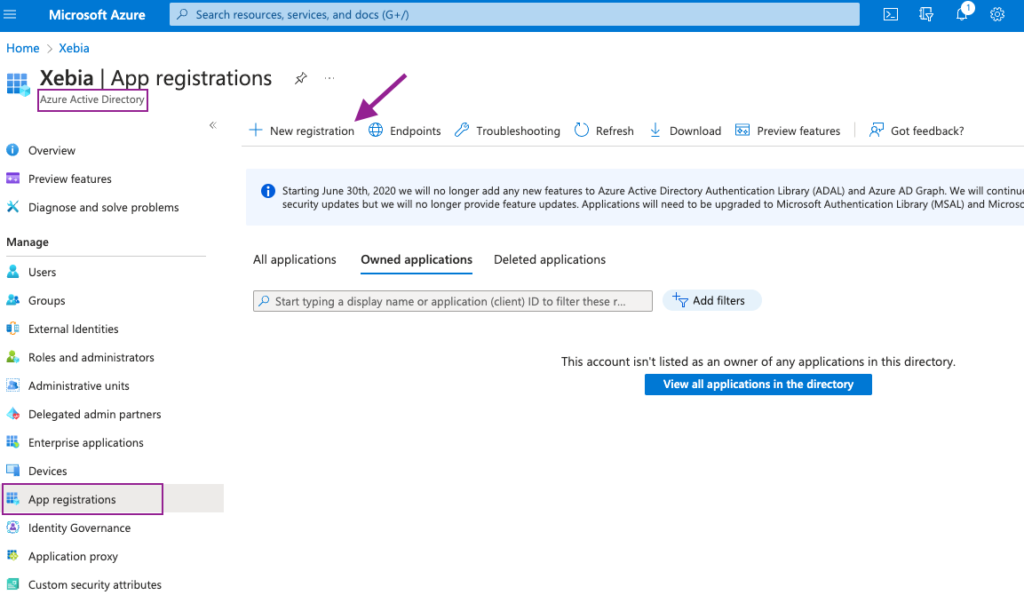Click Got feedback?
1024x595 pixels.
point(916,131)
